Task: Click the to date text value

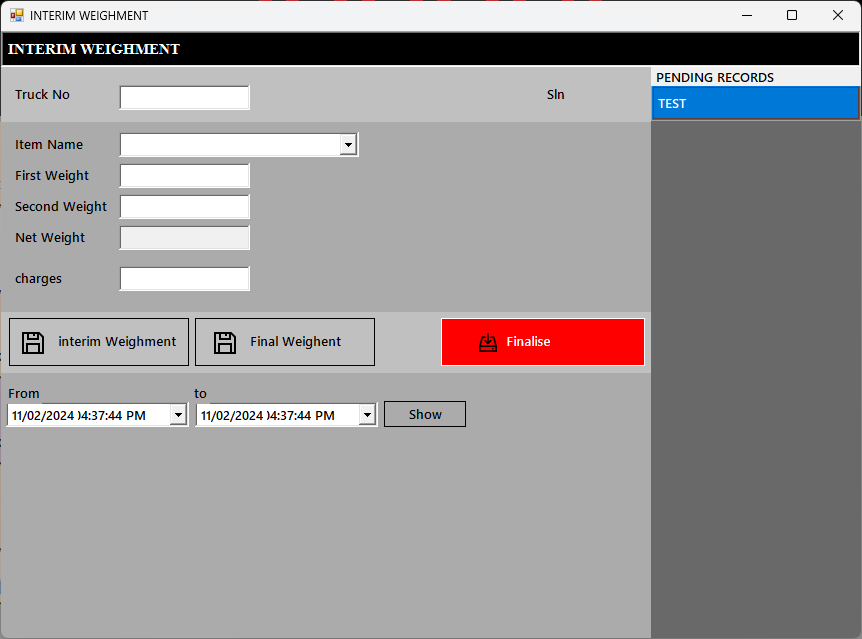Action: click(x=269, y=415)
